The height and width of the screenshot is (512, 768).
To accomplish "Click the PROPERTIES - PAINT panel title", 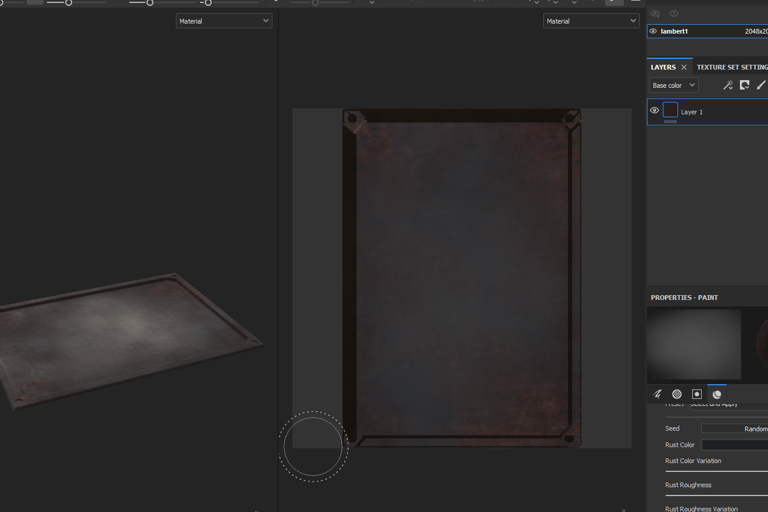I will click(x=684, y=297).
